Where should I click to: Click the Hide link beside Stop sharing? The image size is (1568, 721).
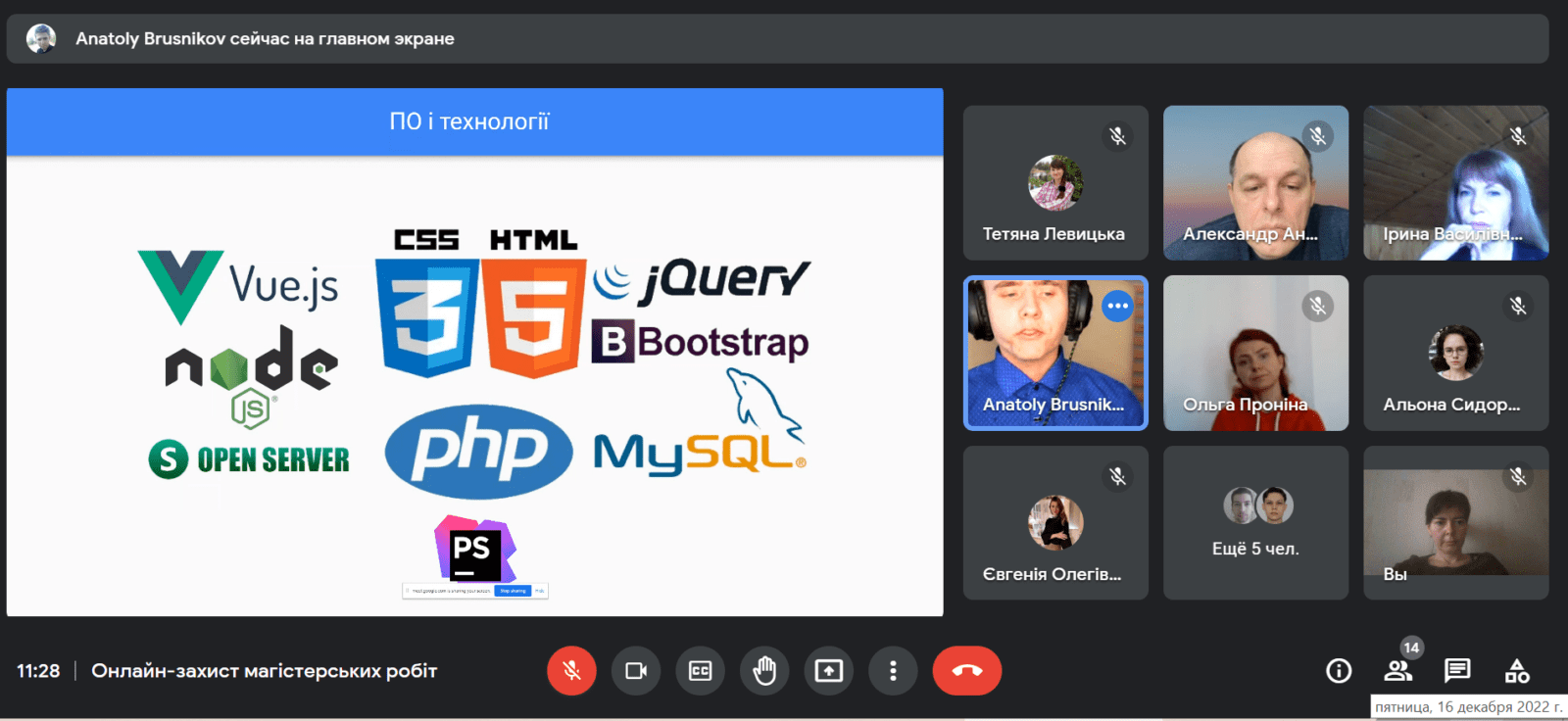(539, 591)
